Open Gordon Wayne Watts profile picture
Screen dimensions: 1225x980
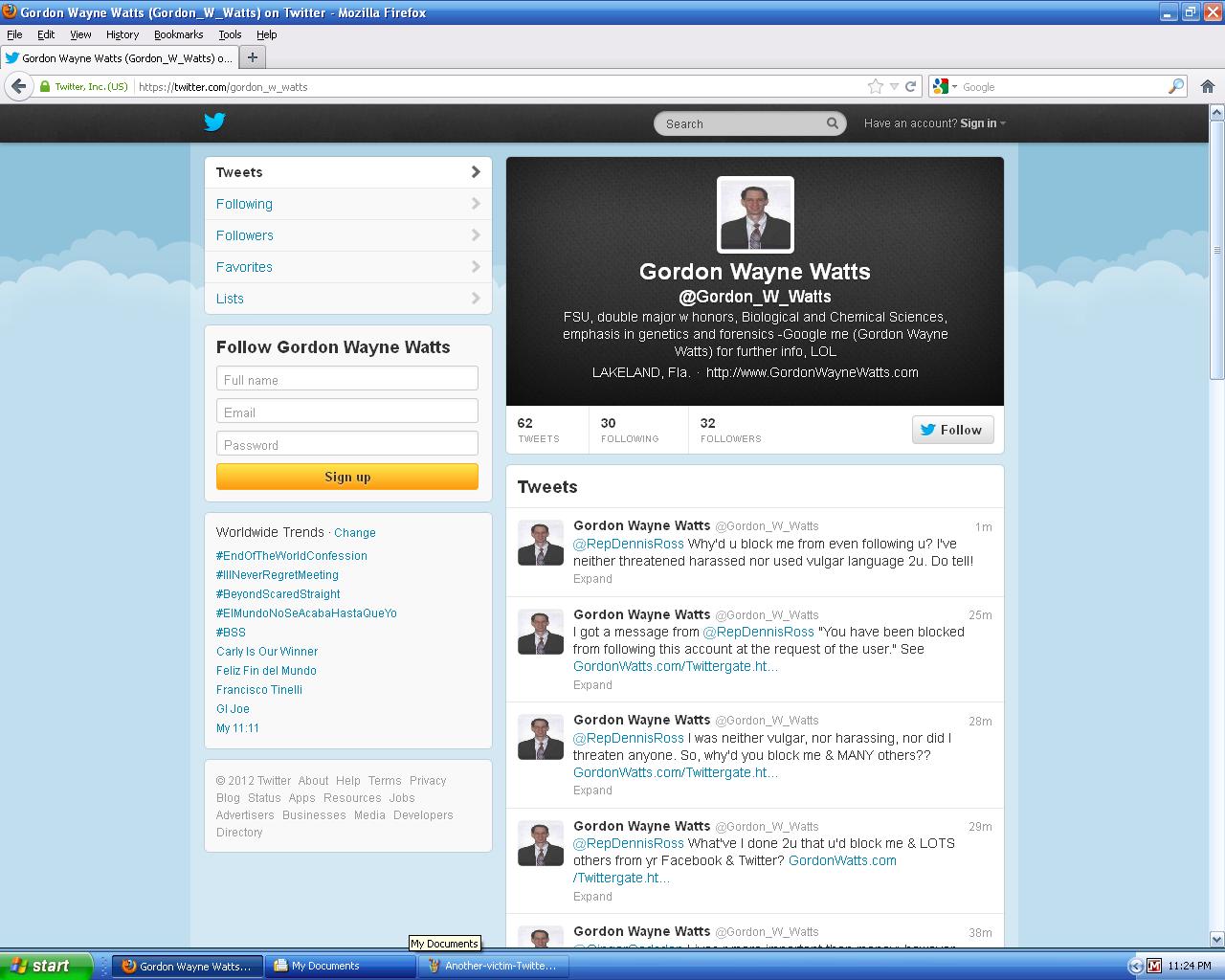755,214
